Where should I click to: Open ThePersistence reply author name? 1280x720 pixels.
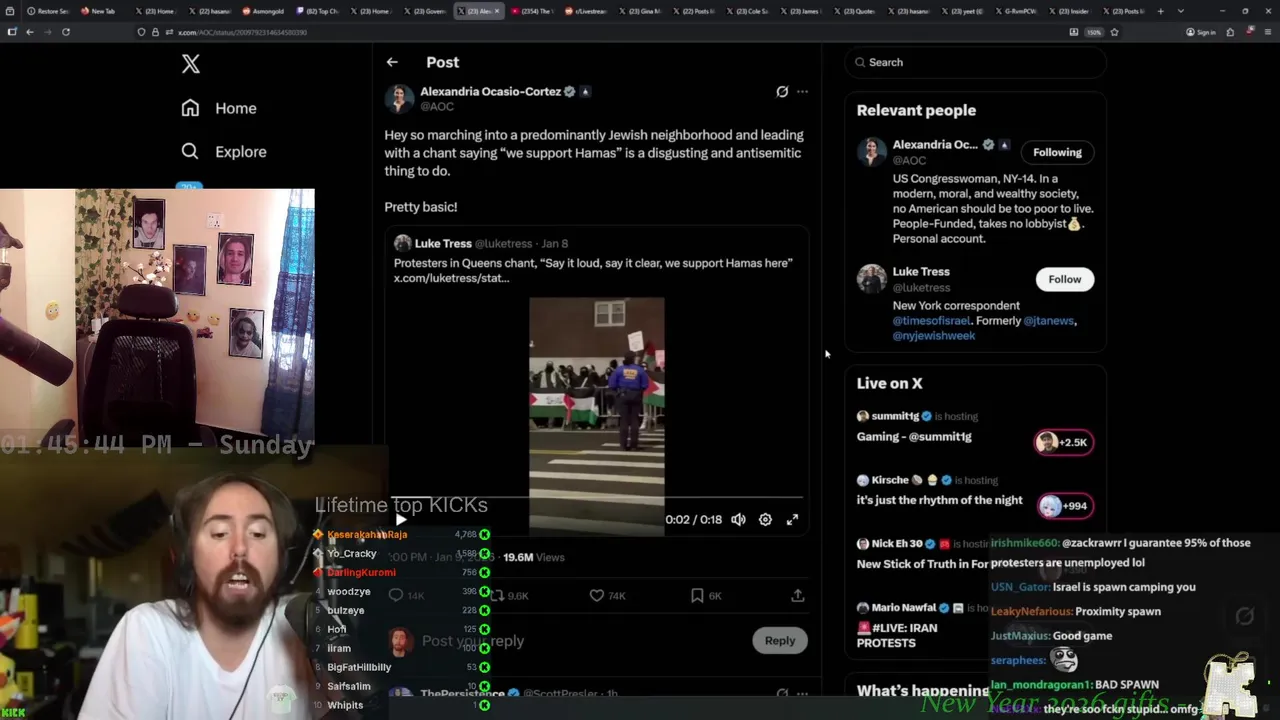[x=462, y=693]
